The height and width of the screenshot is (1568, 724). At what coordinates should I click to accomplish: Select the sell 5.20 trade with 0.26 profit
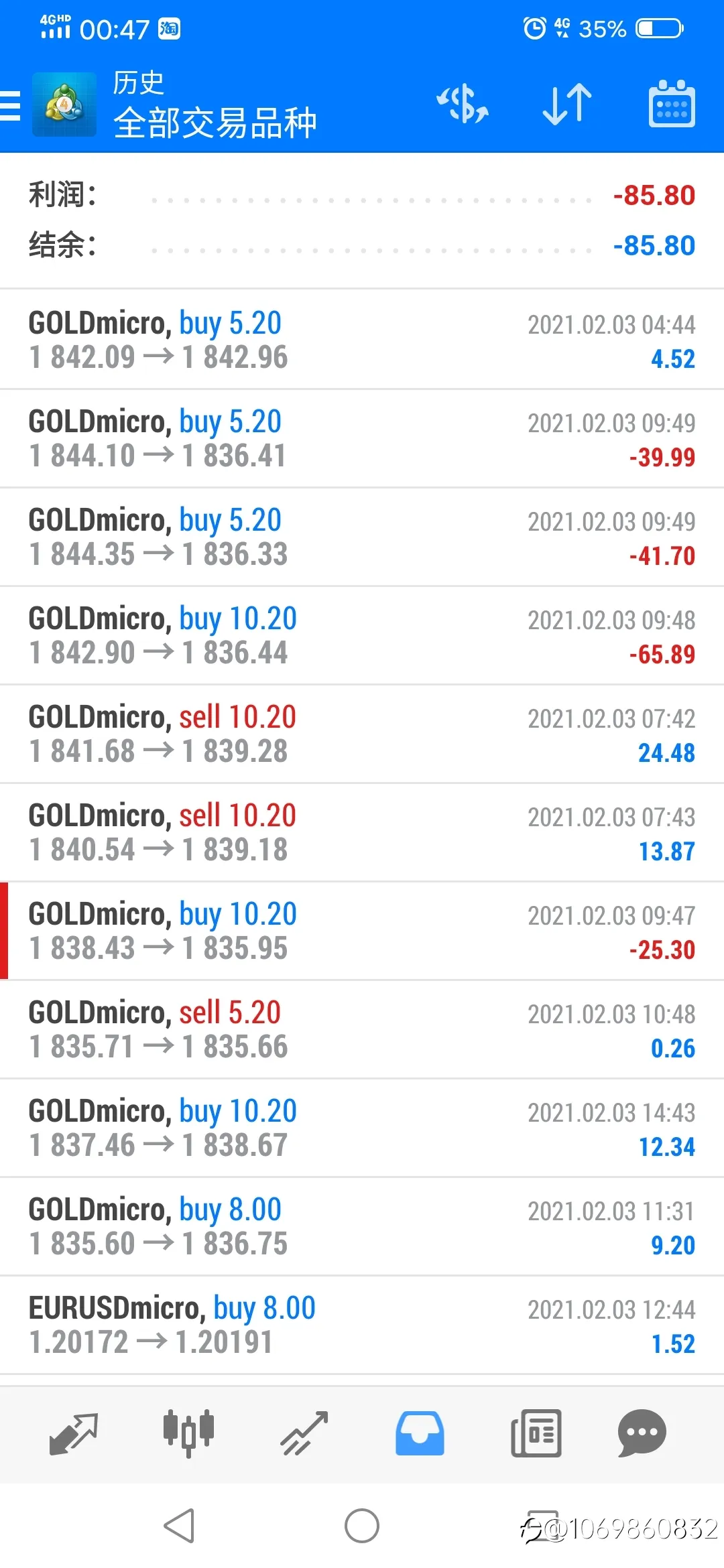362,1029
